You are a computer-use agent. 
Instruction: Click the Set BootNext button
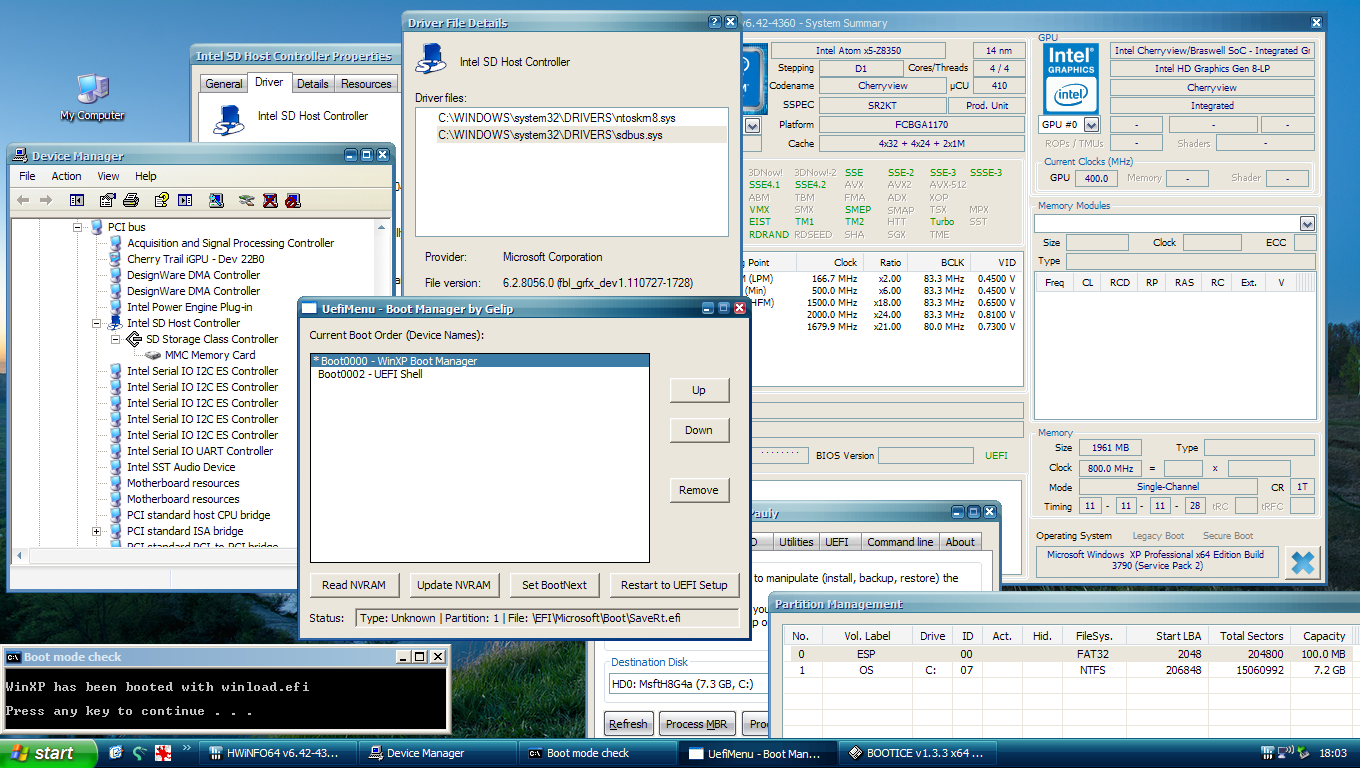(x=554, y=585)
